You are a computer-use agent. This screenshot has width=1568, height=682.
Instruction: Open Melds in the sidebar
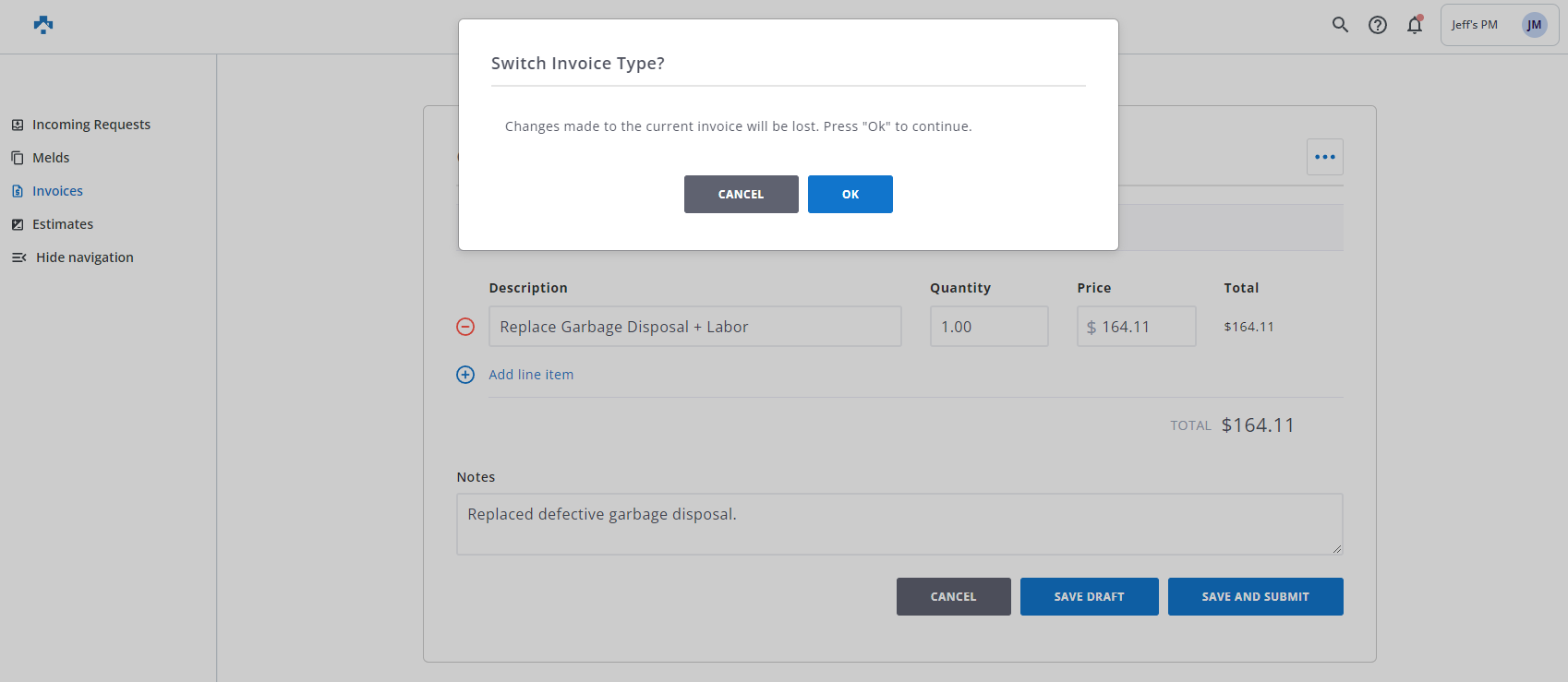click(51, 158)
